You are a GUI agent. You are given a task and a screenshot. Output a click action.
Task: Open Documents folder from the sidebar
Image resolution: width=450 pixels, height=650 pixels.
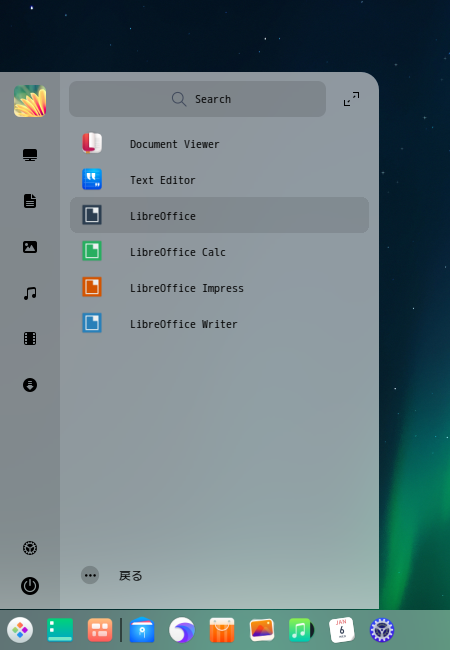coord(30,201)
